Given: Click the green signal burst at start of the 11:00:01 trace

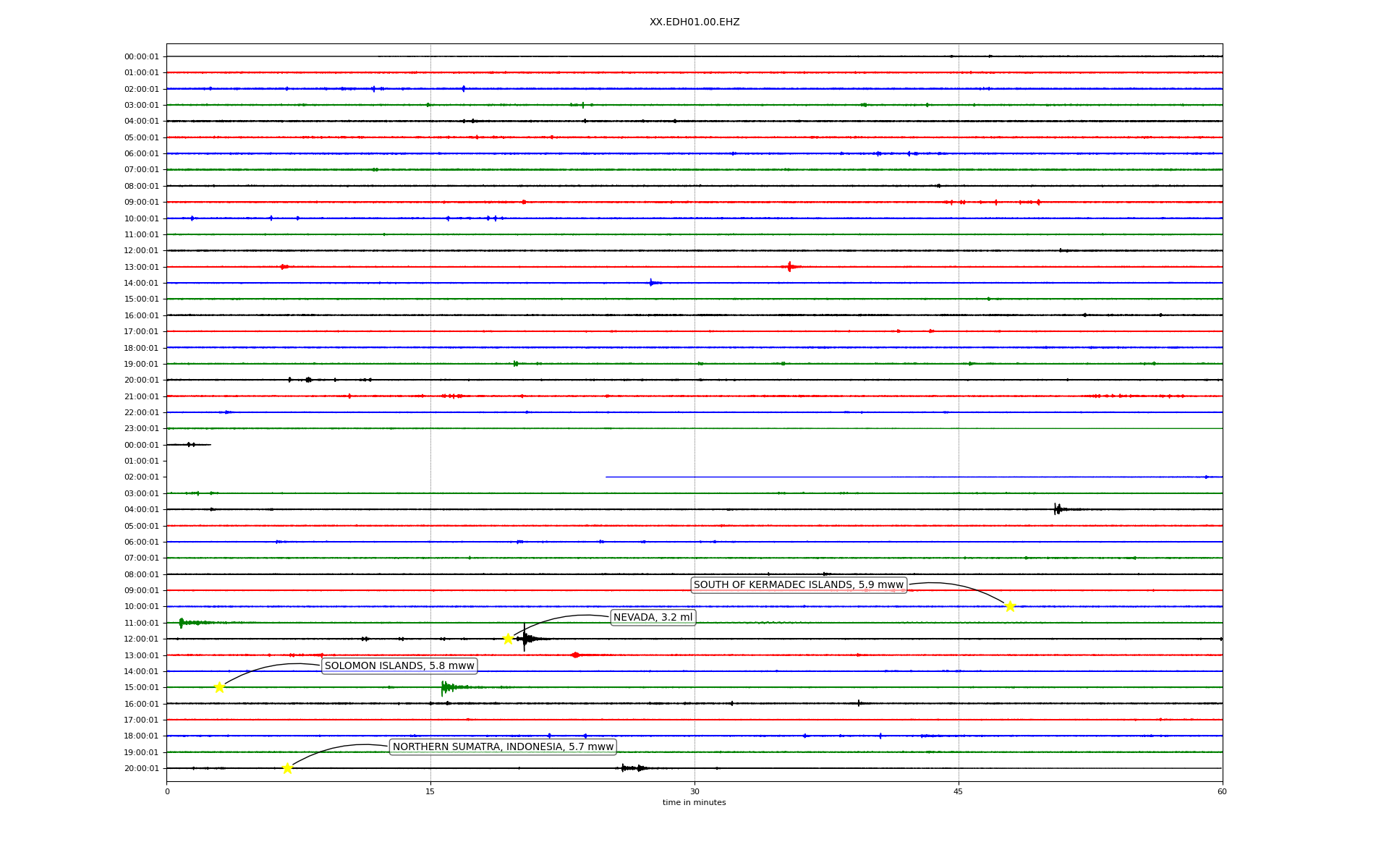Looking at the screenshot, I should click(182, 623).
